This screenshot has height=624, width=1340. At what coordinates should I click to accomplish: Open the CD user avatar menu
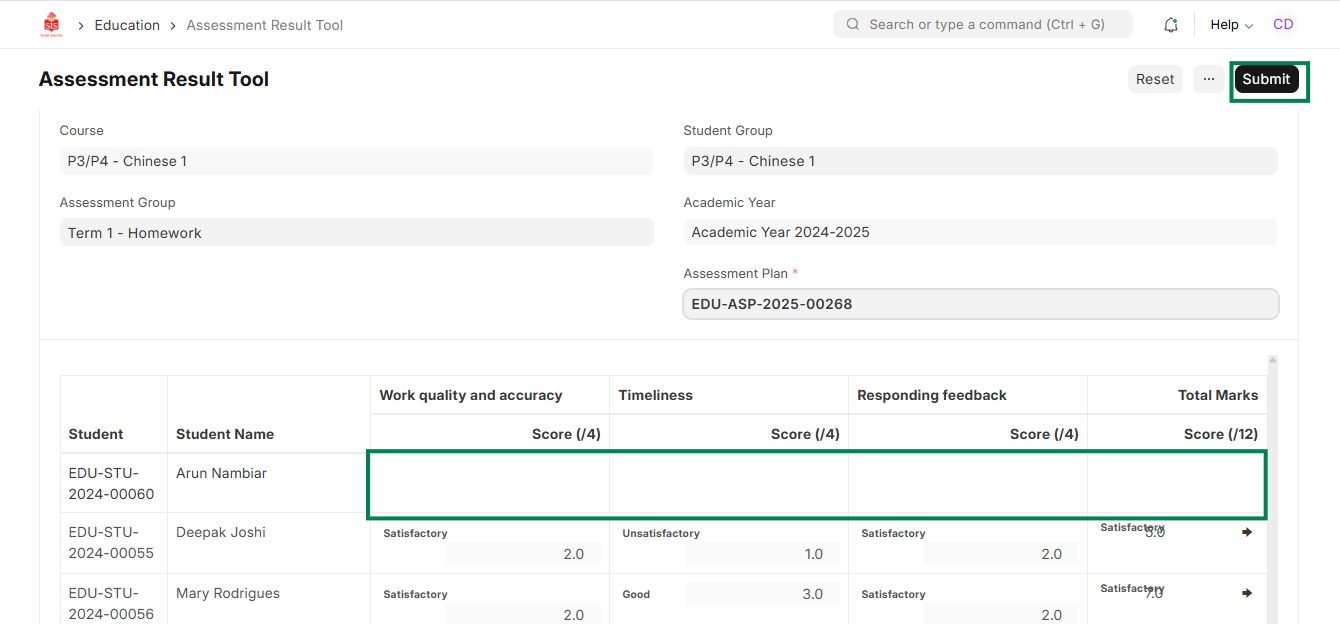1282,25
